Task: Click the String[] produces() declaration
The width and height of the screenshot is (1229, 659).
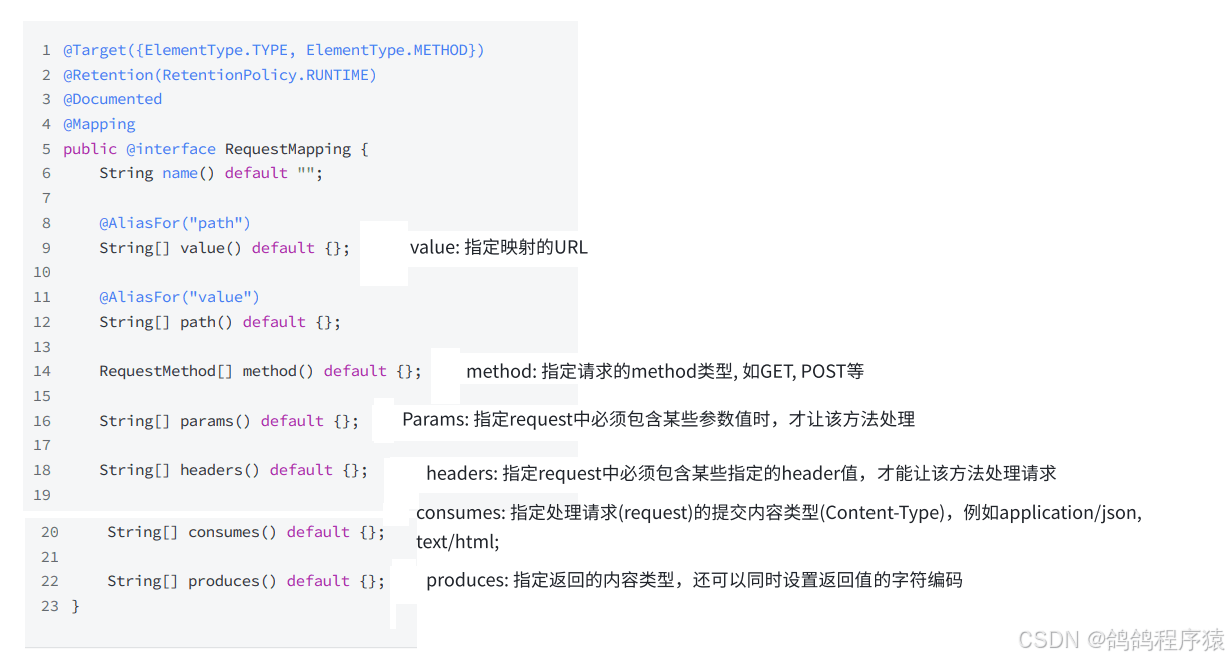Action: 246,581
